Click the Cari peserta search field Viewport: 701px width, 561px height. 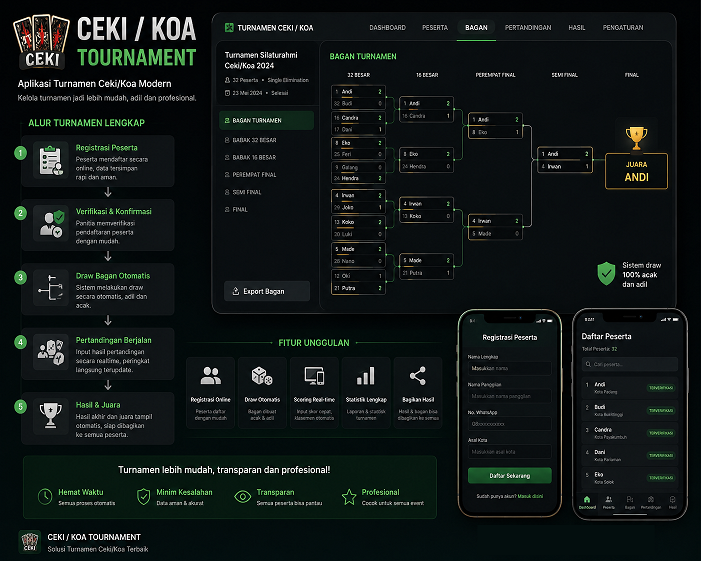(630, 364)
